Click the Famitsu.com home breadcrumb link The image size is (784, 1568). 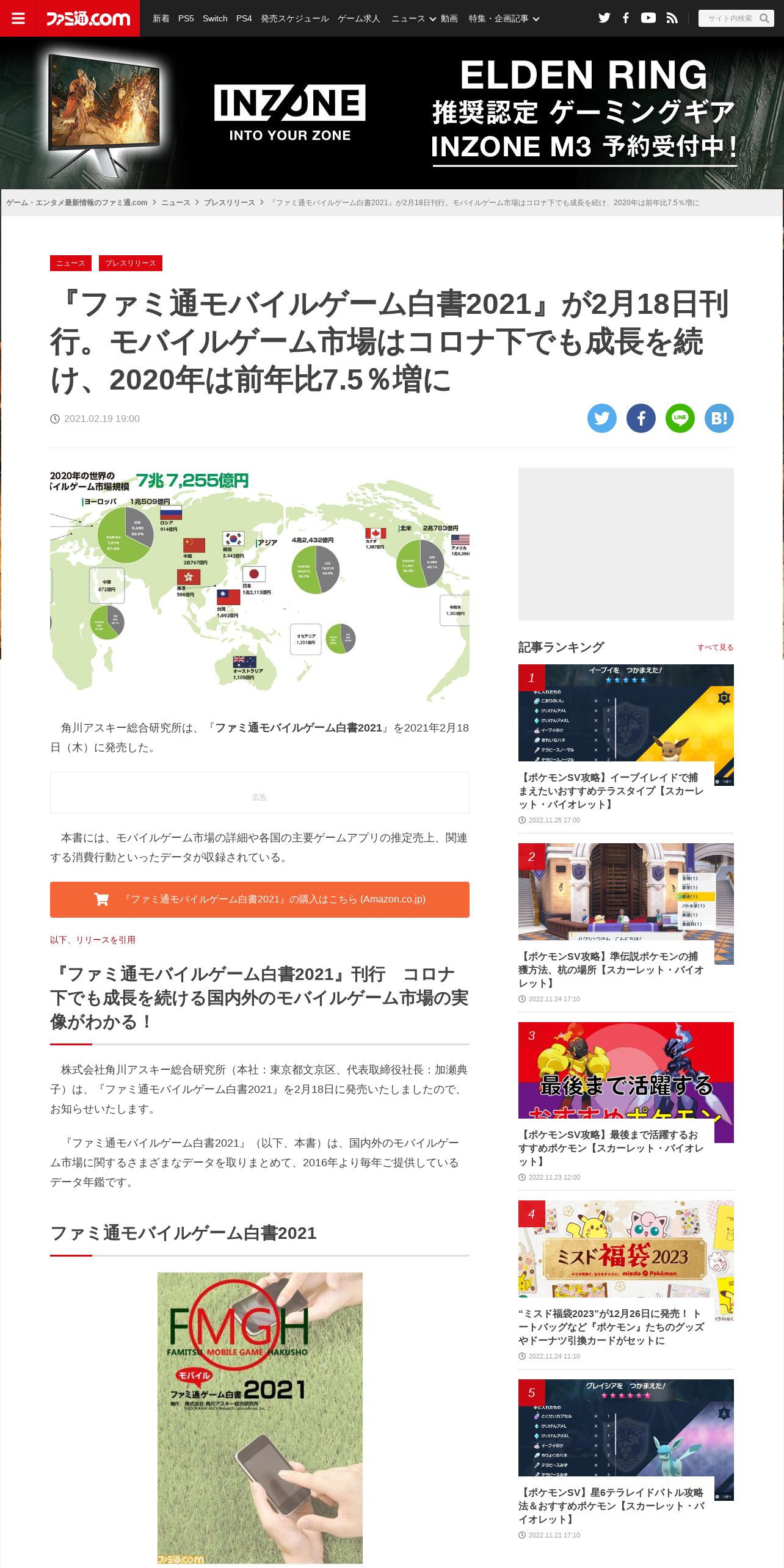[77, 203]
